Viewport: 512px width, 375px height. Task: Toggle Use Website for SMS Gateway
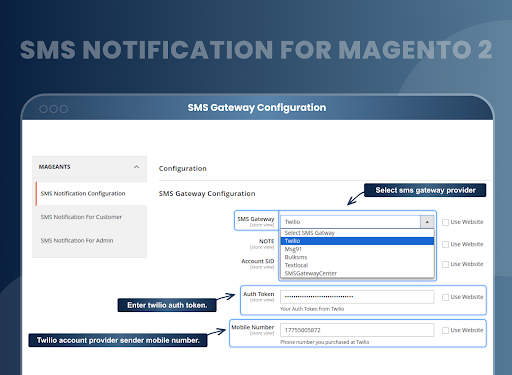point(445,222)
